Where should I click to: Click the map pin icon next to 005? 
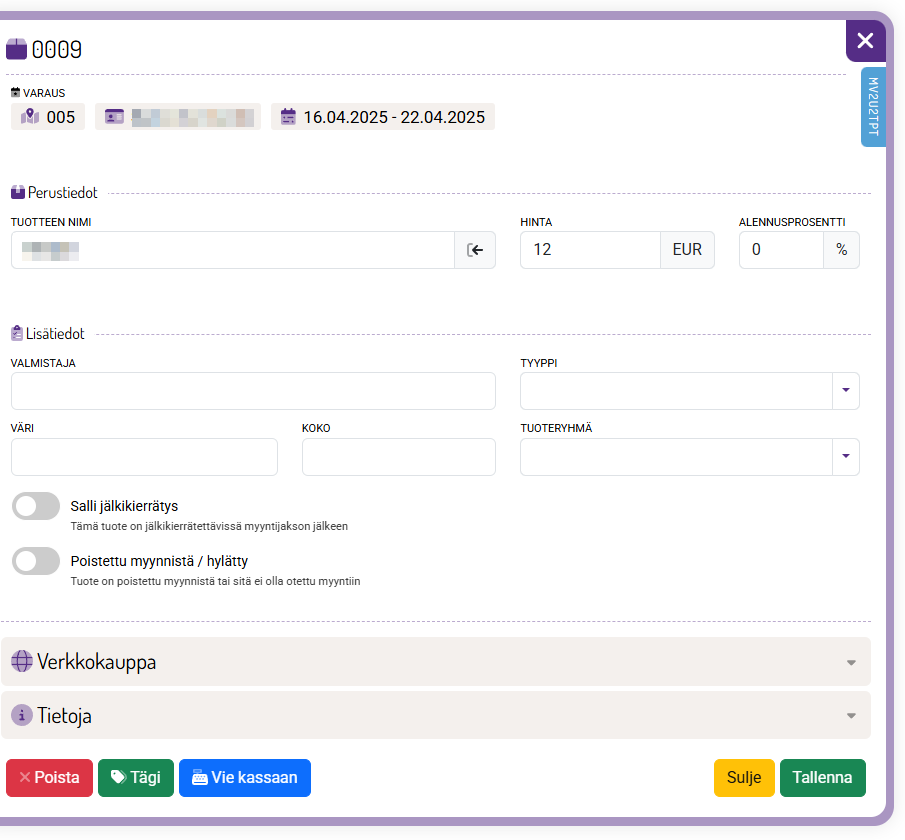coord(30,117)
